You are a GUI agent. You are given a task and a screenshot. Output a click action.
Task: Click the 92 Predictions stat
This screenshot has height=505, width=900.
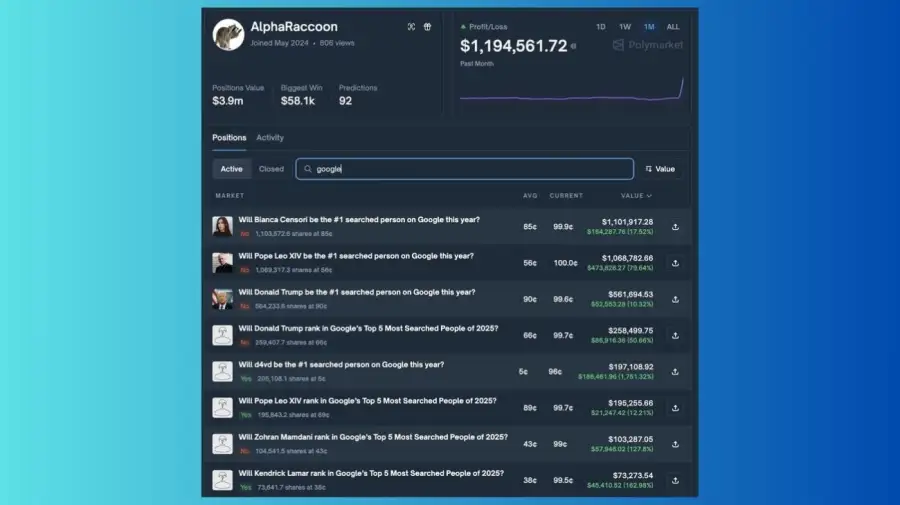[x=345, y=101]
